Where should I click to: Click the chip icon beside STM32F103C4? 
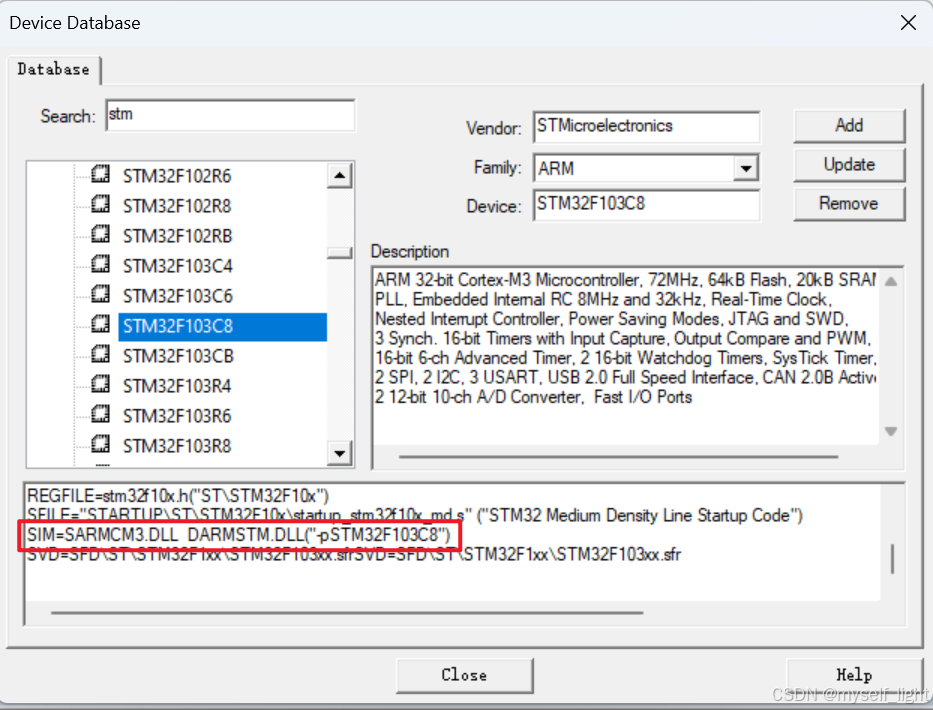tap(101, 264)
